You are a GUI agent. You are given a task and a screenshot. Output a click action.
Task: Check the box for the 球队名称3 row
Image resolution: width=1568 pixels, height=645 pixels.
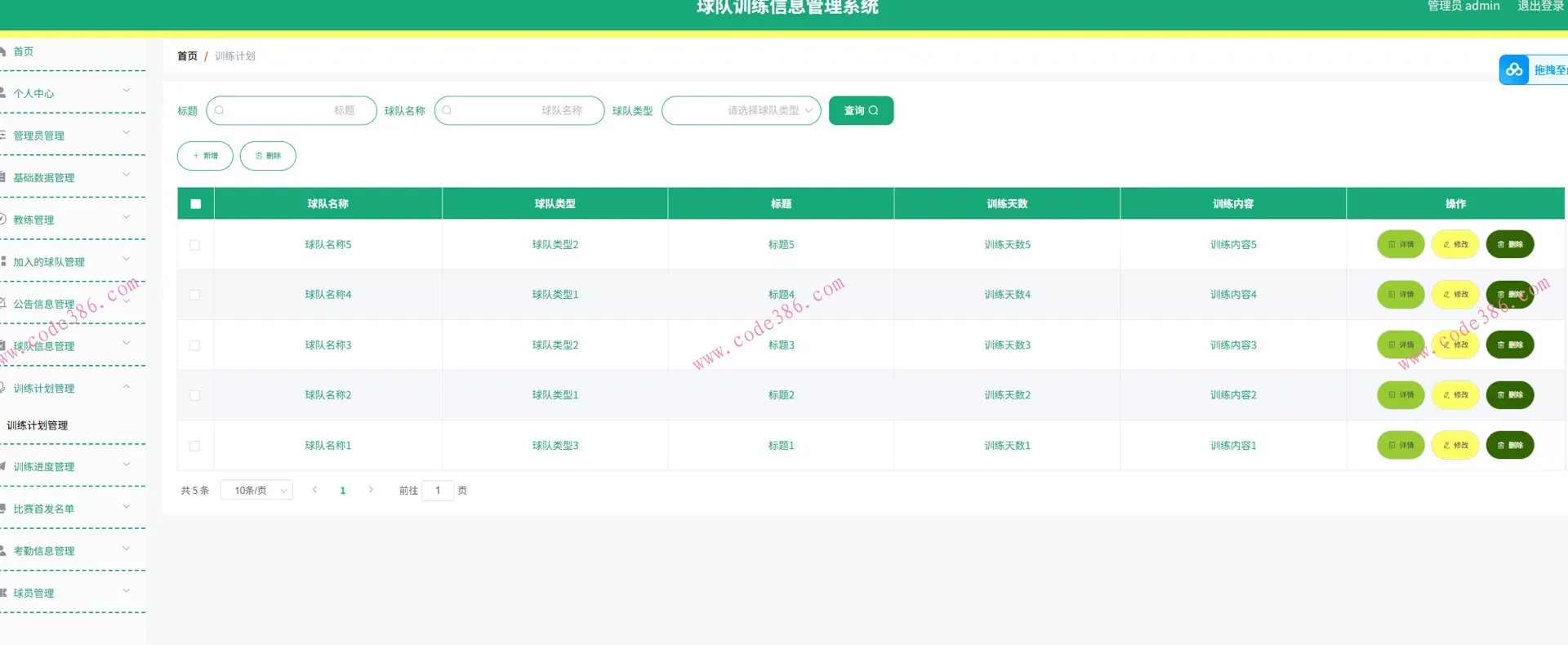194,345
